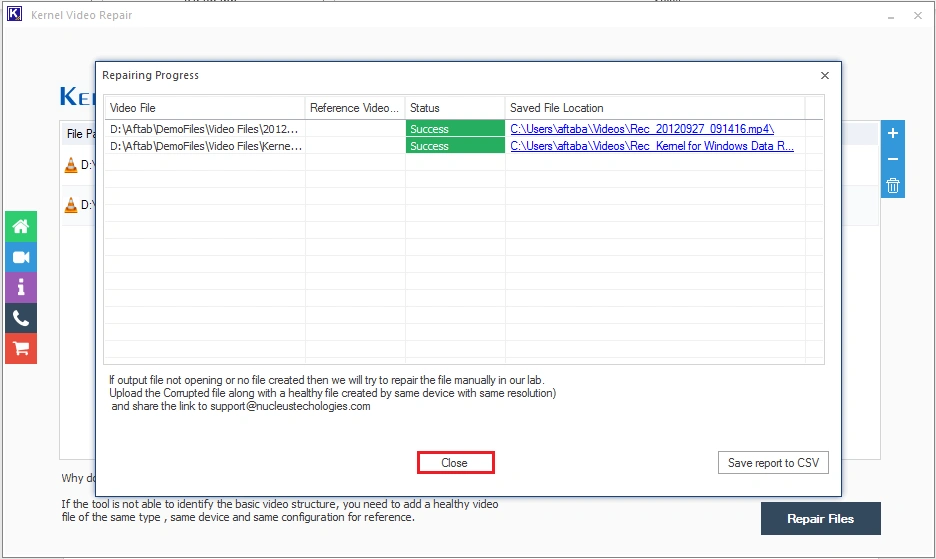This screenshot has height=559, width=936.
Task: Save report to CSV
Action: pyautogui.click(x=773, y=463)
